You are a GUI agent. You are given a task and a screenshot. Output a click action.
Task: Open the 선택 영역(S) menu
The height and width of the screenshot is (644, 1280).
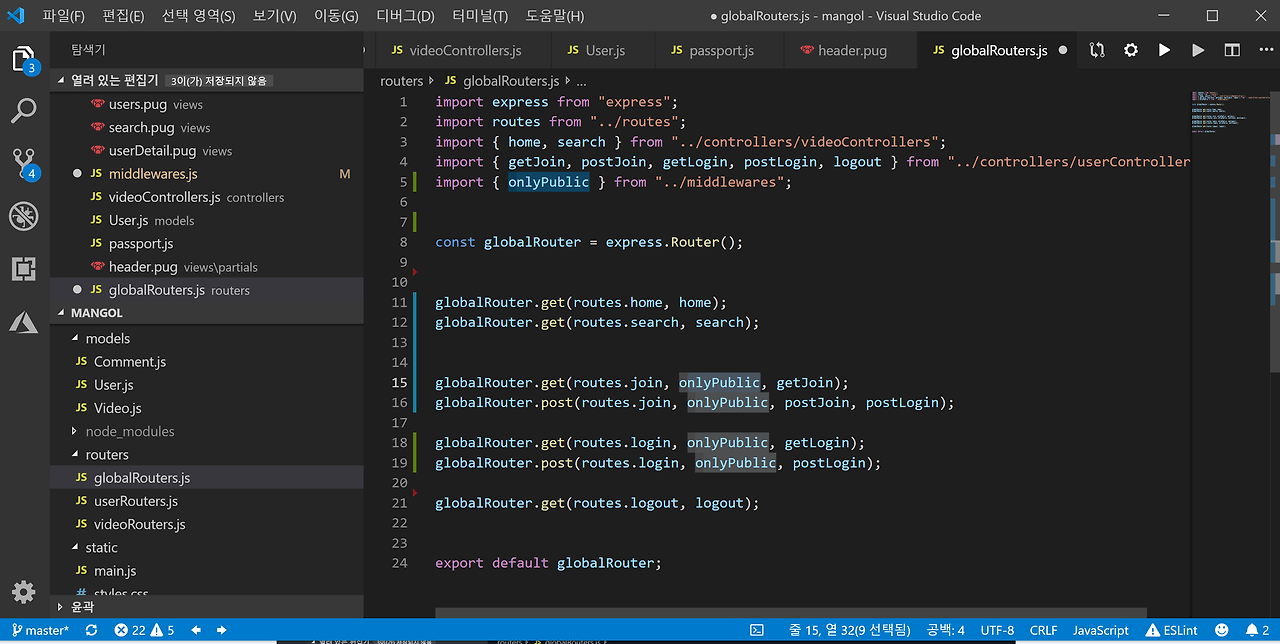198,16
